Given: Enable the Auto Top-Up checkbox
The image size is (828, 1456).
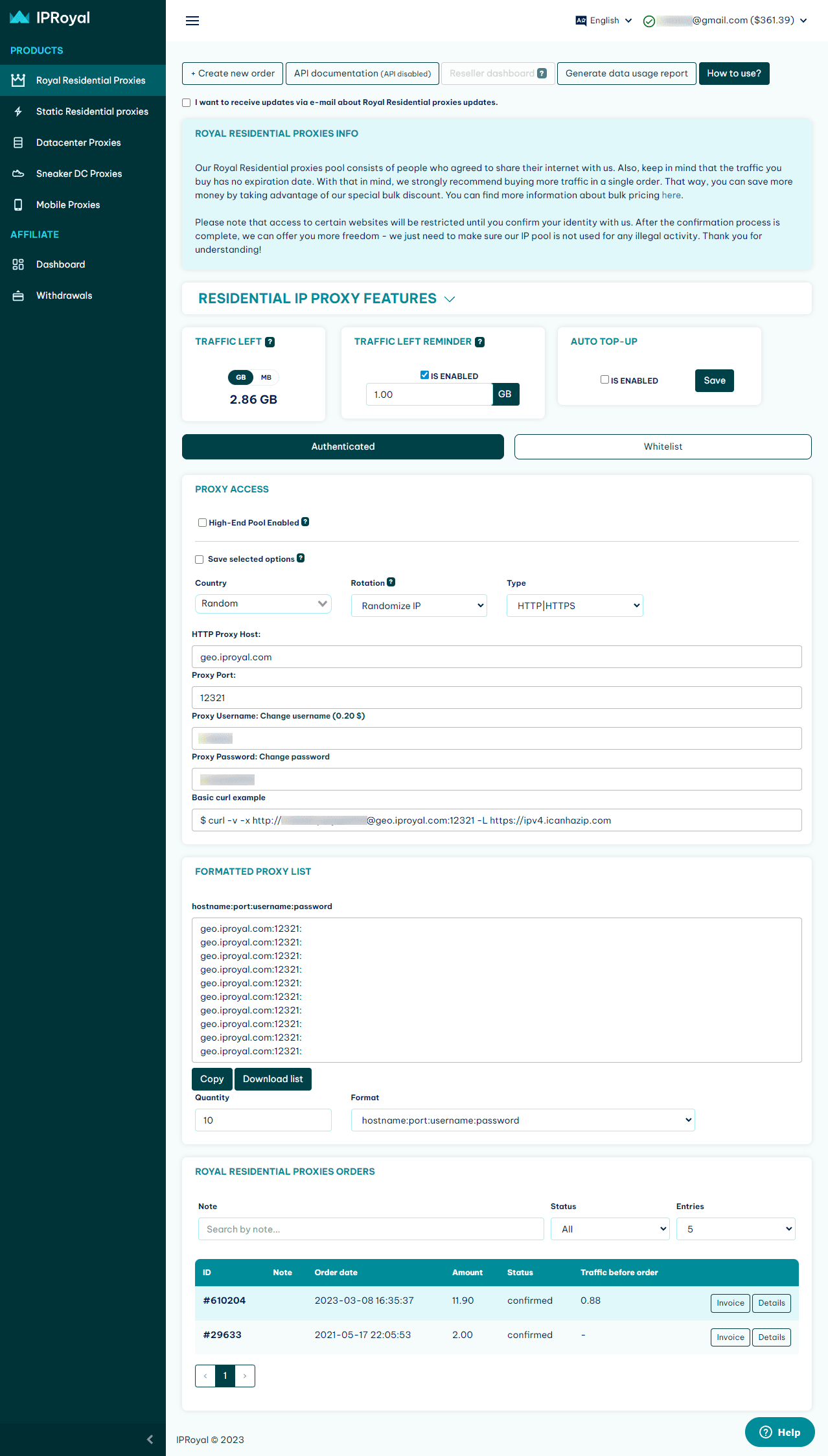Looking at the screenshot, I should point(604,380).
